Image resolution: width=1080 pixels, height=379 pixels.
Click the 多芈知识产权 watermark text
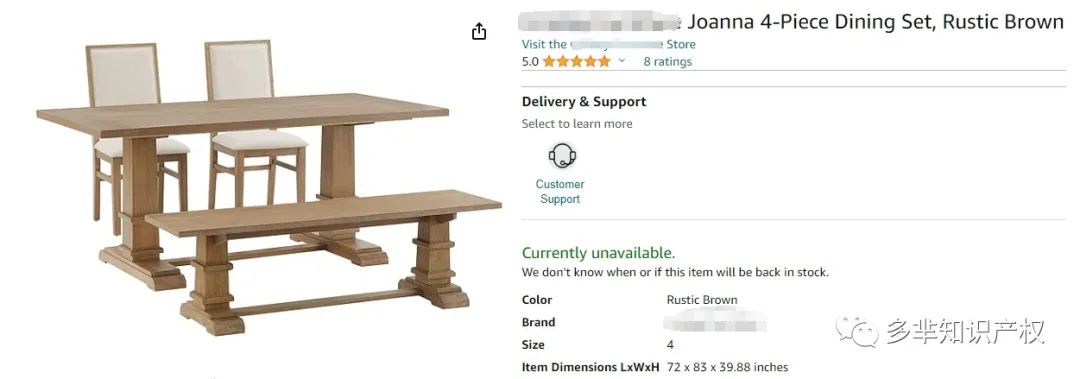(x=965, y=331)
